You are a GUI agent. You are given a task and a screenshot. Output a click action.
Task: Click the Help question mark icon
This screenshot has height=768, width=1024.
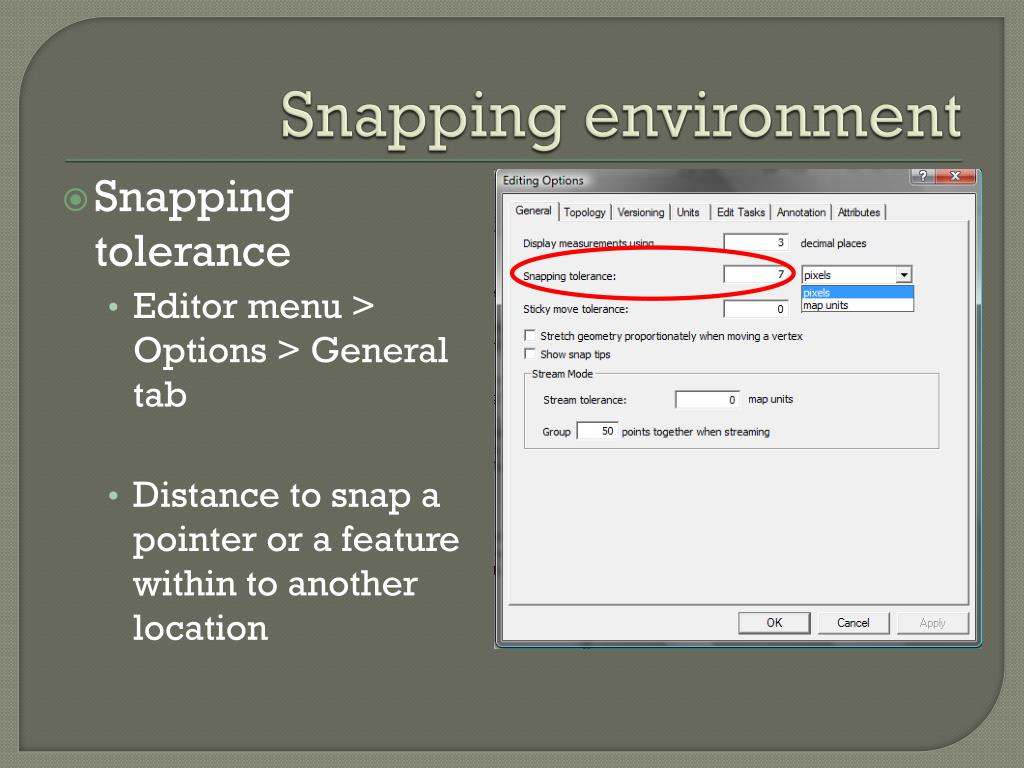point(922,176)
